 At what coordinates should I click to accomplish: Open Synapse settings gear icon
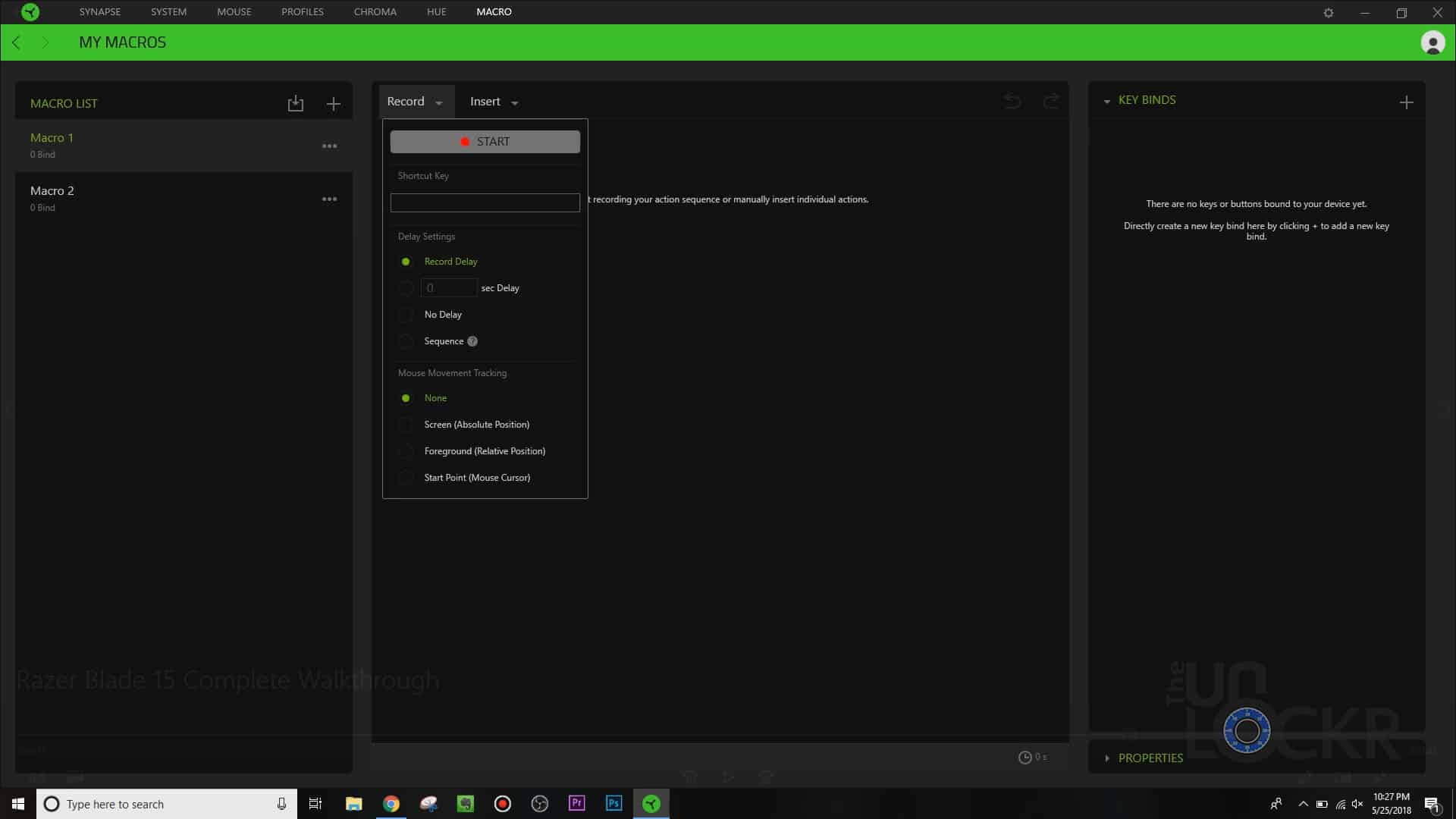coord(1328,13)
